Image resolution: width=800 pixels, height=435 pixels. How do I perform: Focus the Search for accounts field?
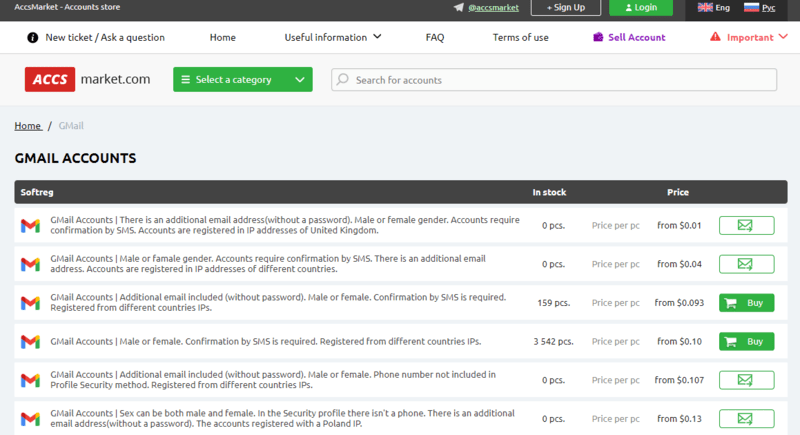554,80
